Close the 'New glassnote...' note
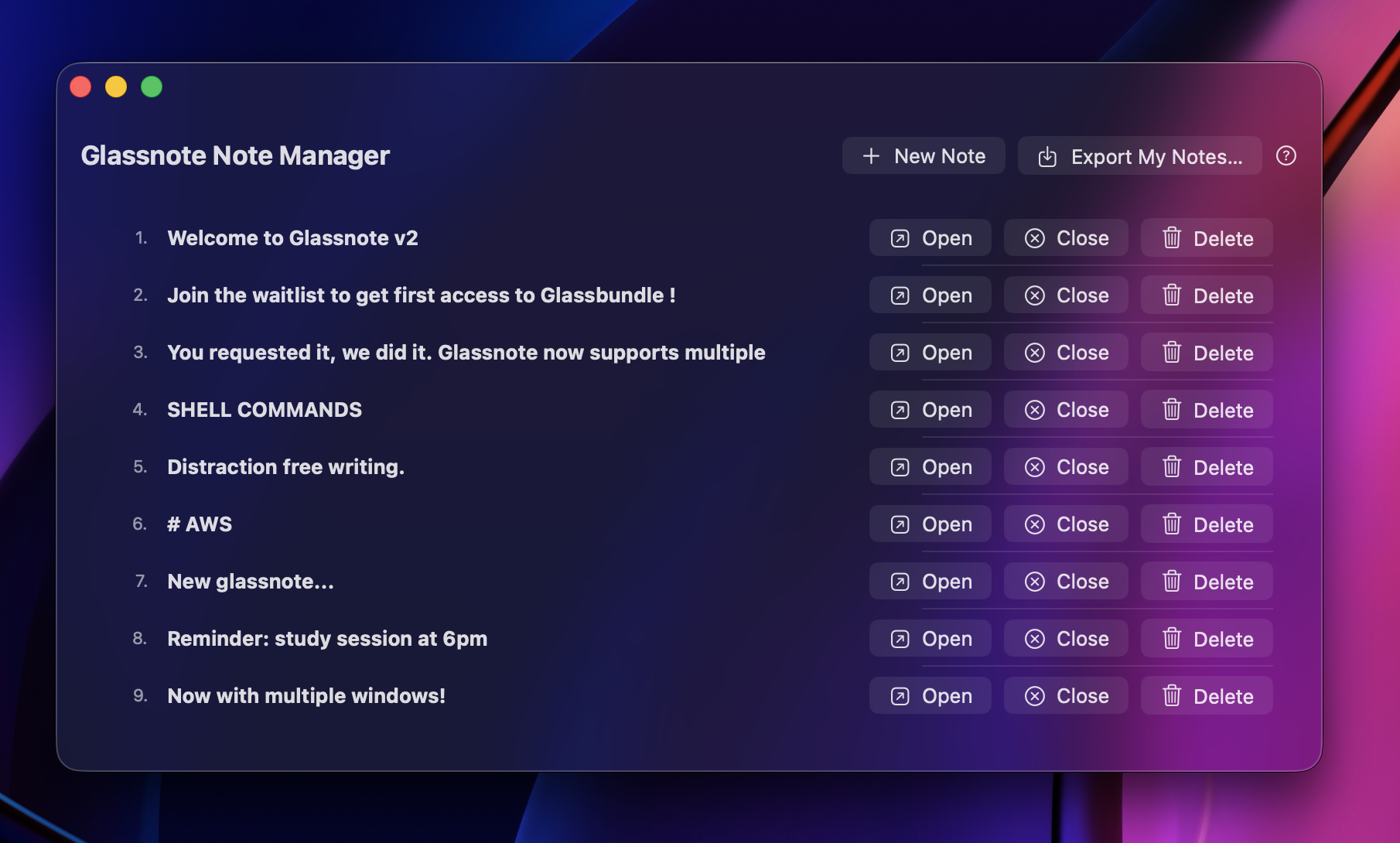This screenshot has width=1400, height=843. pos(1066,582)
